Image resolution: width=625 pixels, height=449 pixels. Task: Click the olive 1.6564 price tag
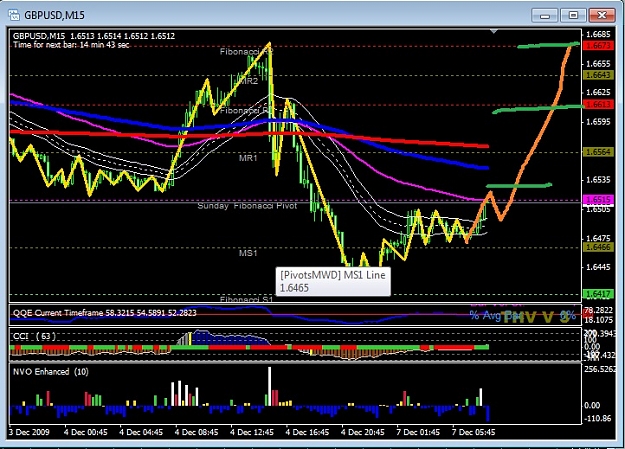tap(598, 152)
